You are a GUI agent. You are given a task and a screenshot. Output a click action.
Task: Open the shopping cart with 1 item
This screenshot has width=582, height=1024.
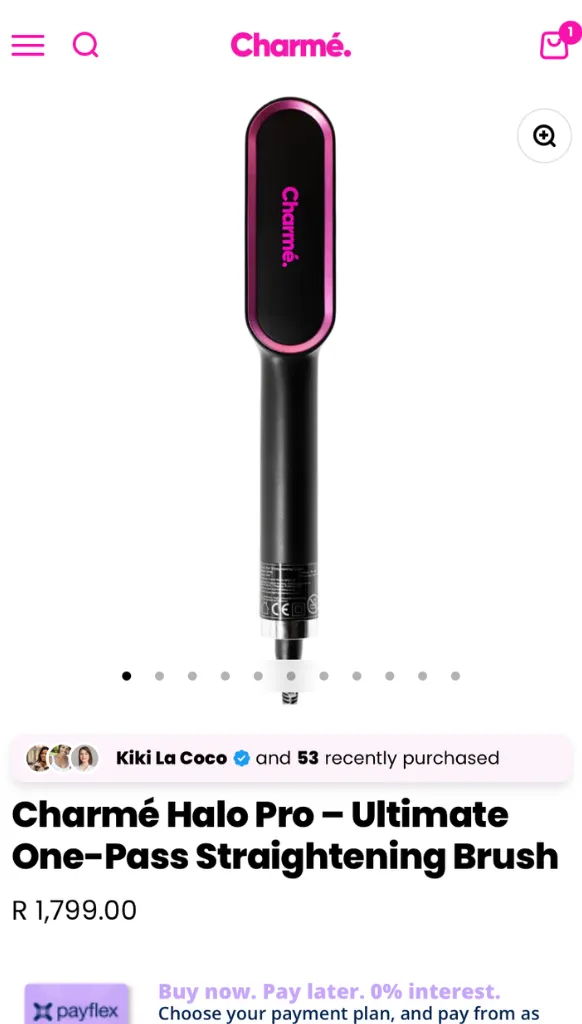pyautogui.click(x=554, y=46)
